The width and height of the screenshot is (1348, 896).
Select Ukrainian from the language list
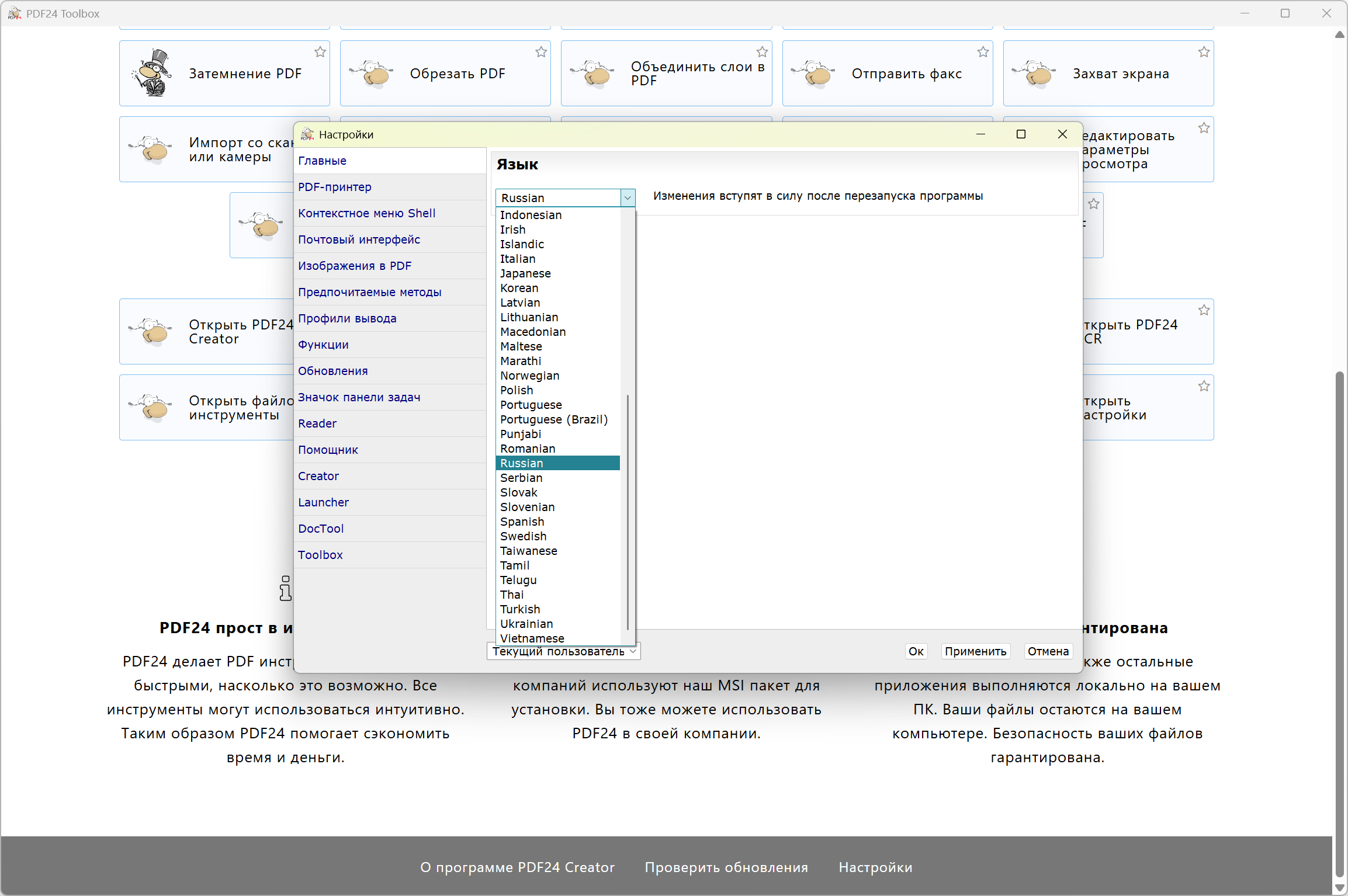click(558, 624)
